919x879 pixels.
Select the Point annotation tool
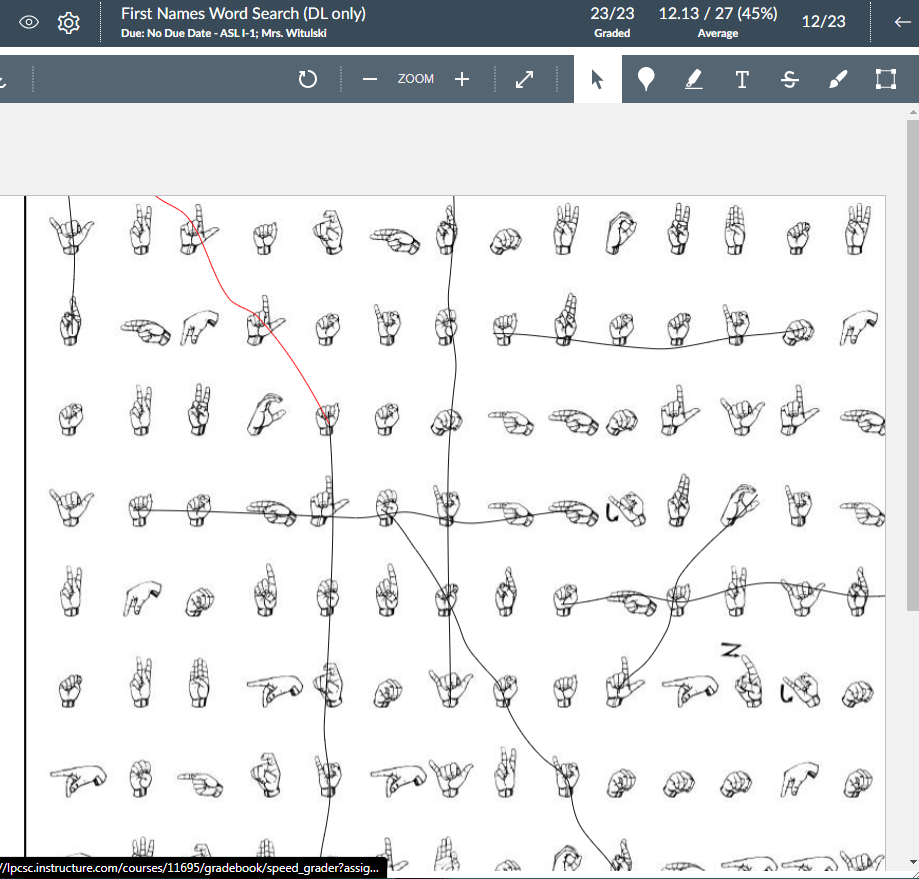pos(646,78)
